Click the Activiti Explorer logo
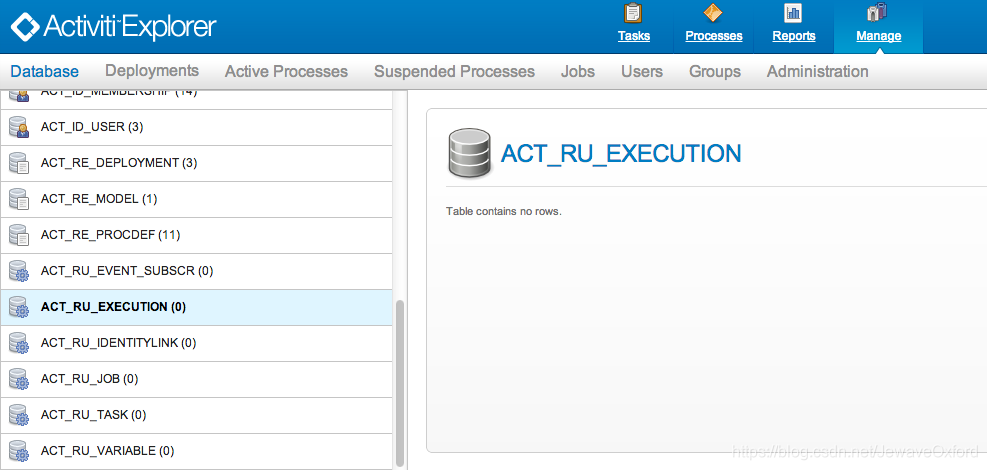987x470 pixels. point(114,26)
